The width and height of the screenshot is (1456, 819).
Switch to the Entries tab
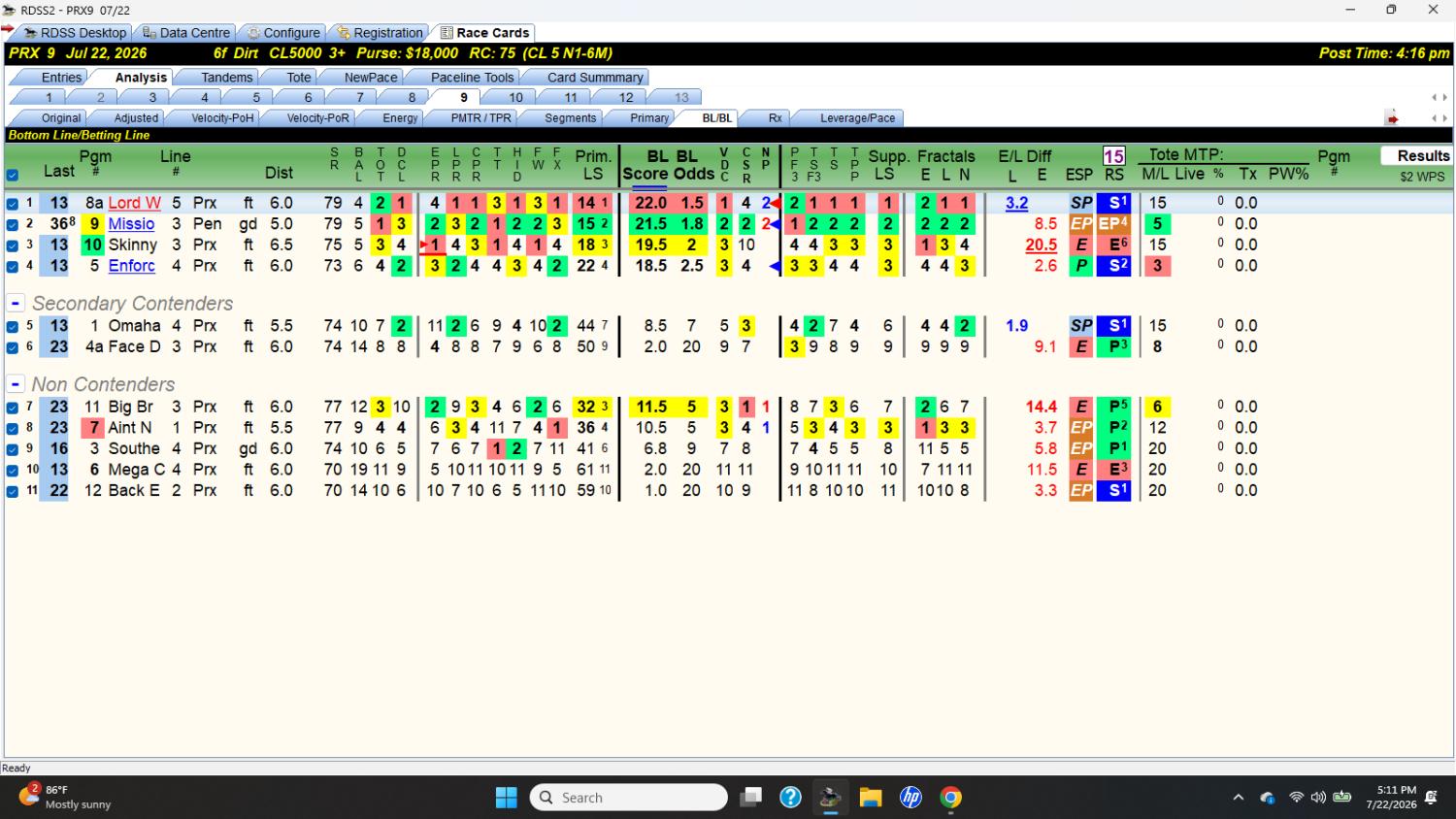61,77
